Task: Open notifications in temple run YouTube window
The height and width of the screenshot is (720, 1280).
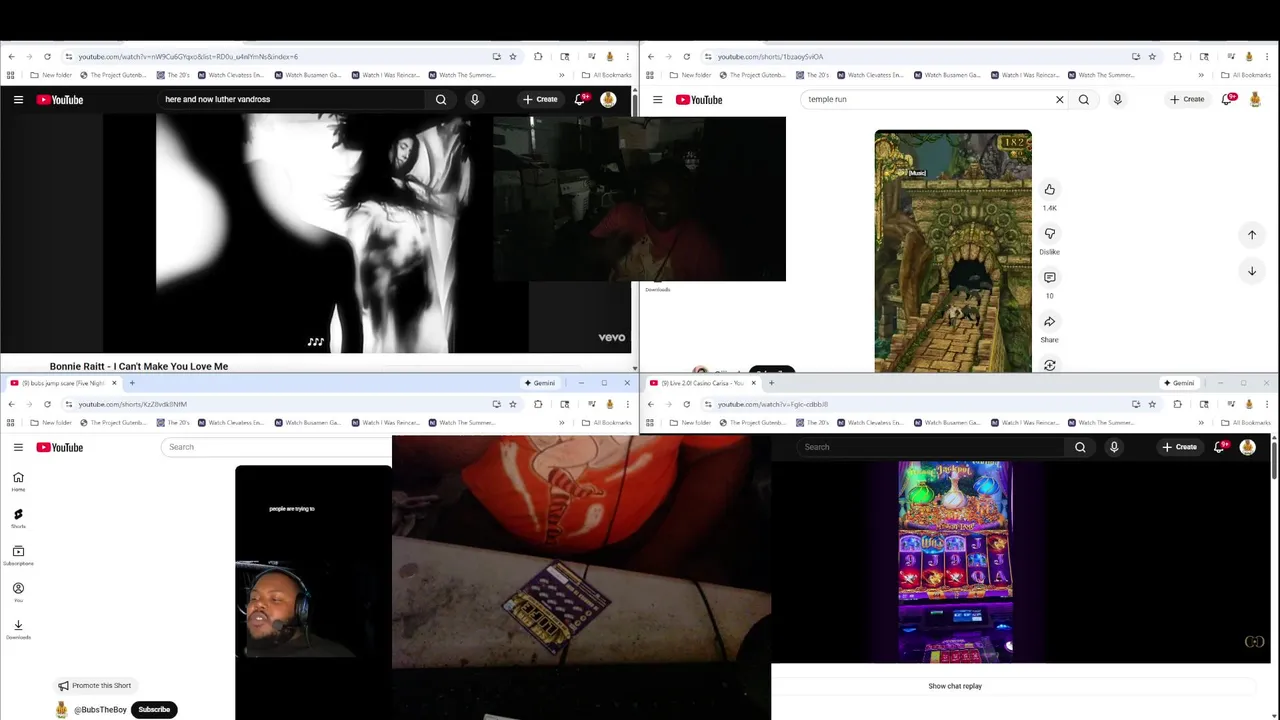Action: pos(1228,99)
